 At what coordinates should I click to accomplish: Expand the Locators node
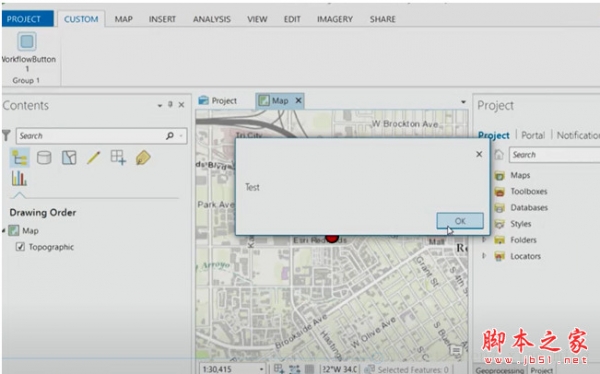pos(484,256)
